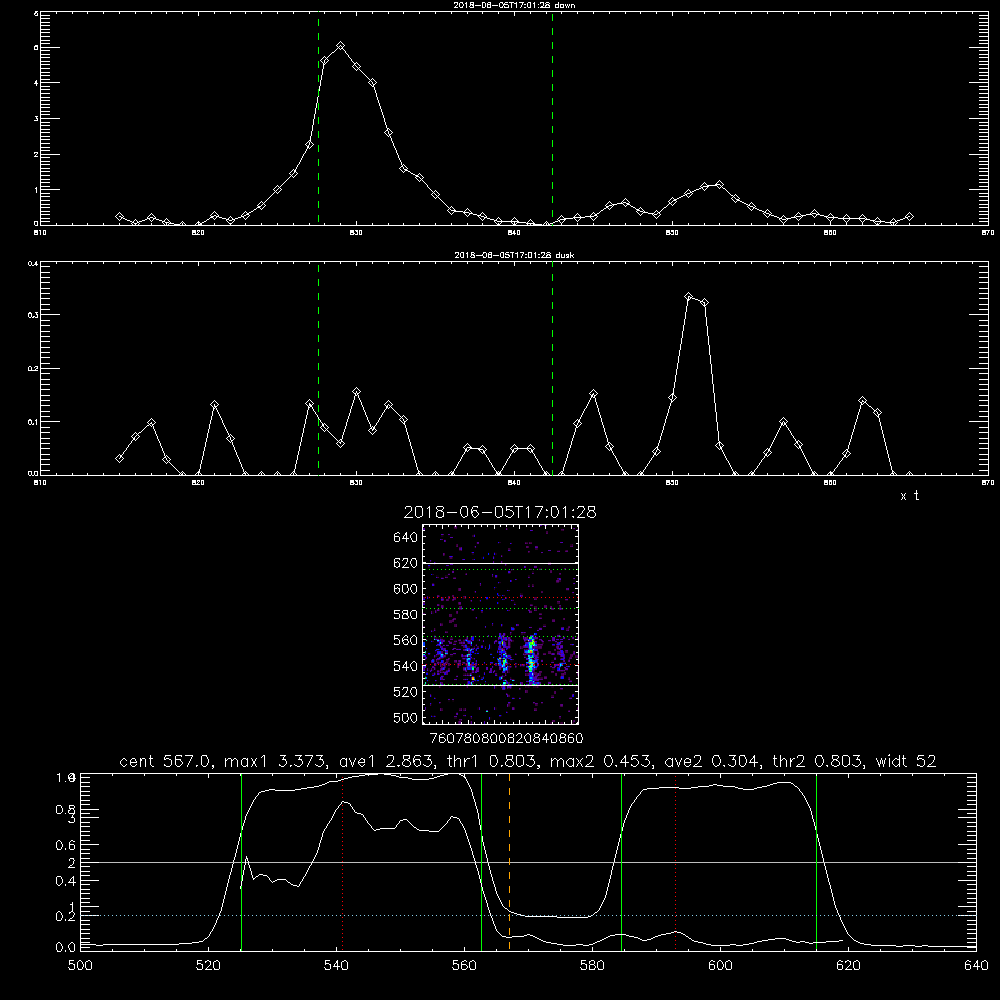Select the green solid line near 615 in the bottom plot

tap(816, 861)
